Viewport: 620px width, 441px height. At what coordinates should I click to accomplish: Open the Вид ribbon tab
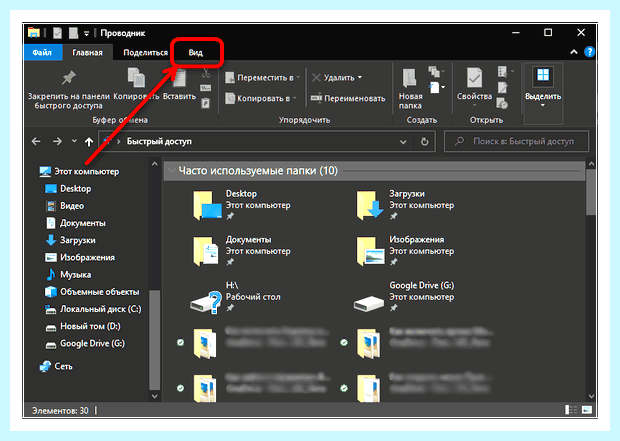pyautogui.click(x=195, y=53)
